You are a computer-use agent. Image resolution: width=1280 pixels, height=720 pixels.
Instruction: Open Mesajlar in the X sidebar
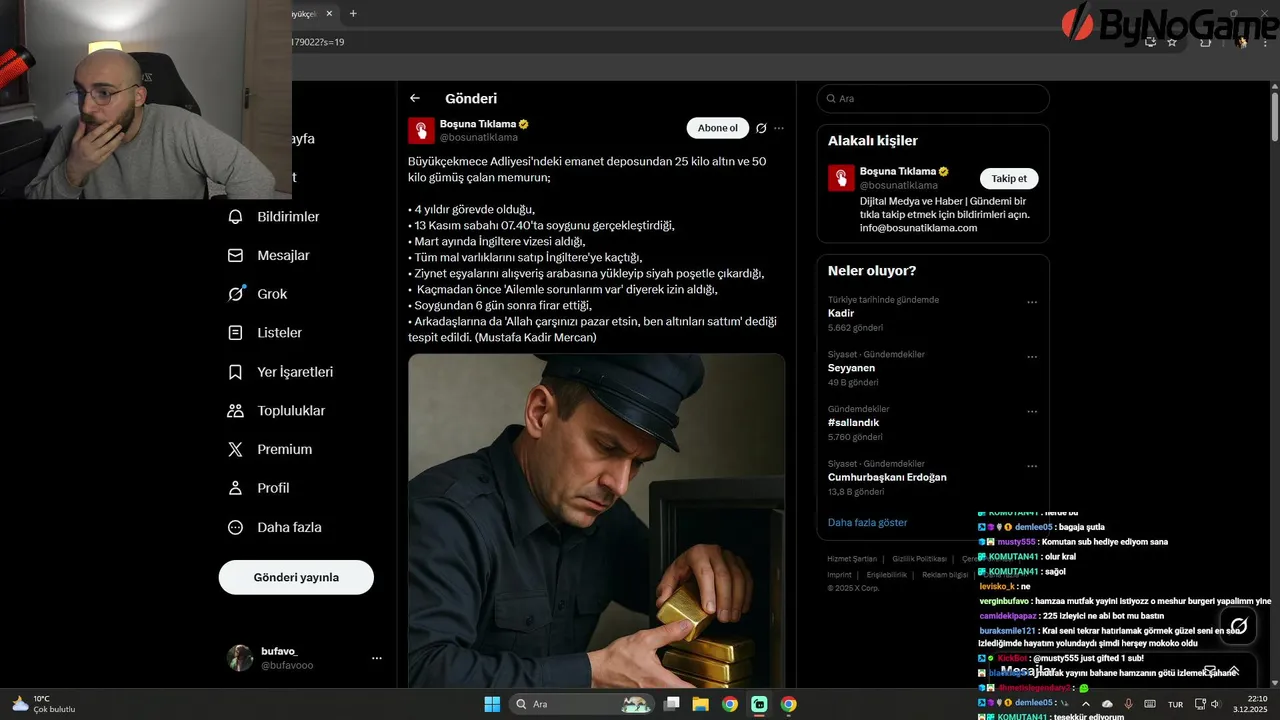point(270,256)
